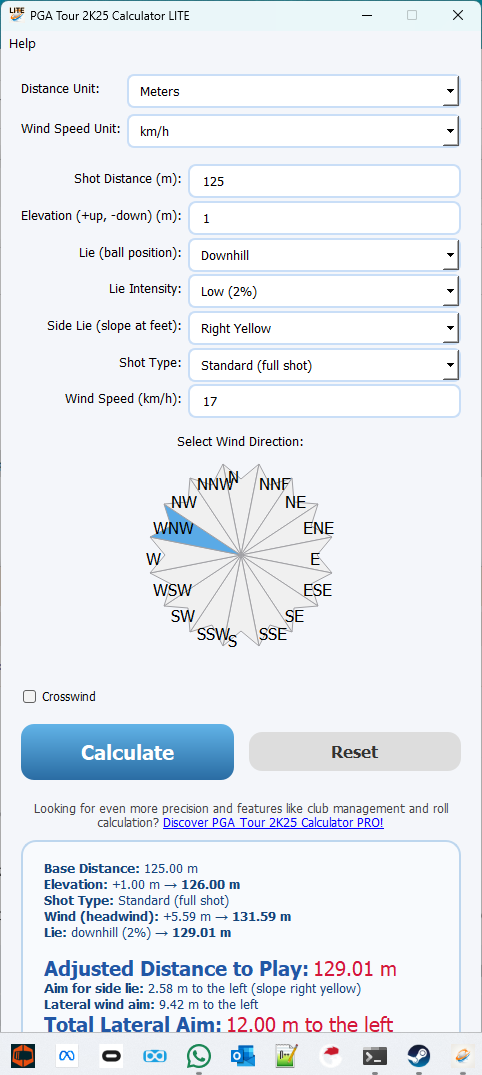Open the Help menu
The image size is (482, 1075).
tap(22, 44)
